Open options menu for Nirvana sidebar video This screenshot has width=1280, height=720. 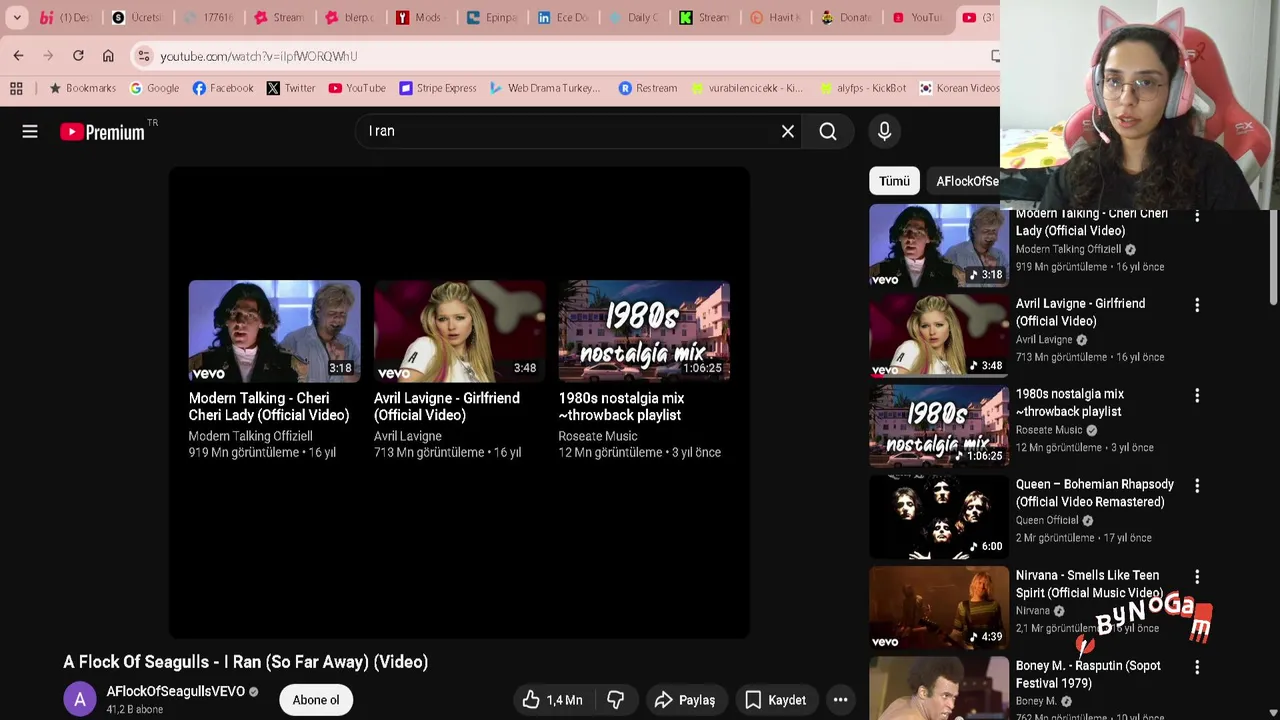1197,576
